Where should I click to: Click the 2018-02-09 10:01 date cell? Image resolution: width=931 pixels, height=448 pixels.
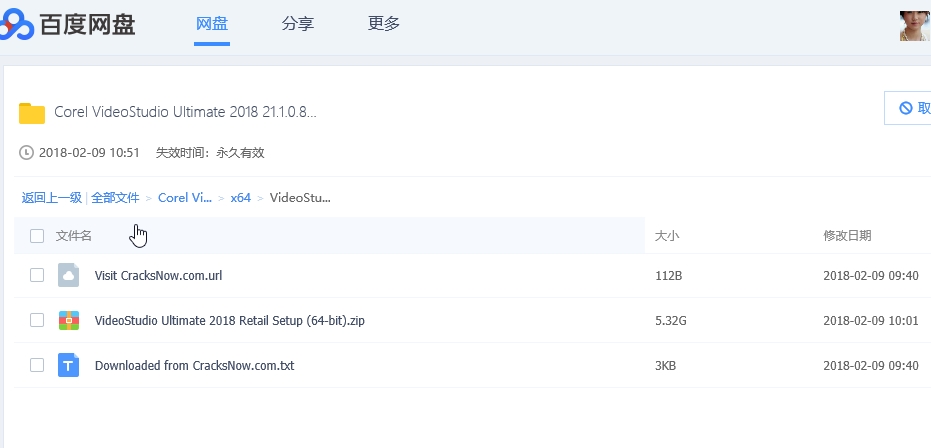[871, 321]
